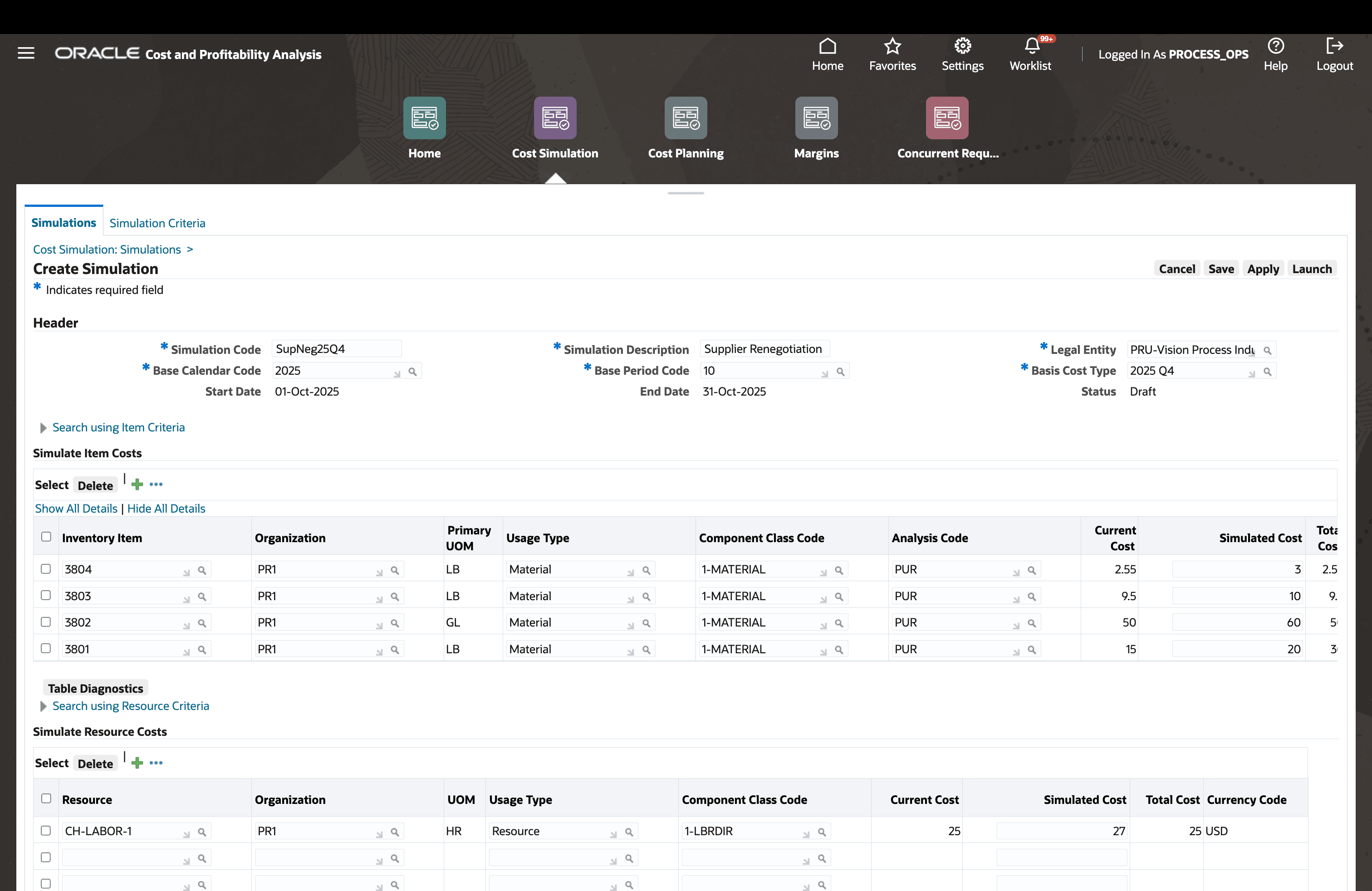Add a new row with the green plus icon

pyautogui.click(x=137, y=484)
